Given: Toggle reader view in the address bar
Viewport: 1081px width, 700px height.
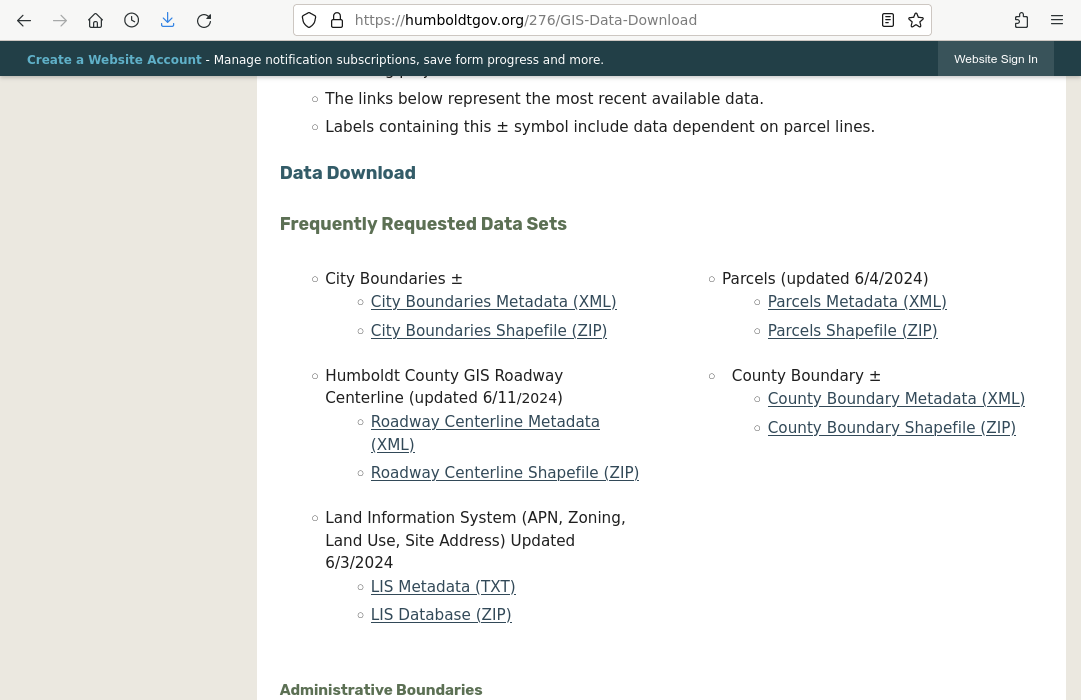Looking at the screenshot, I should tap(887, 20).
